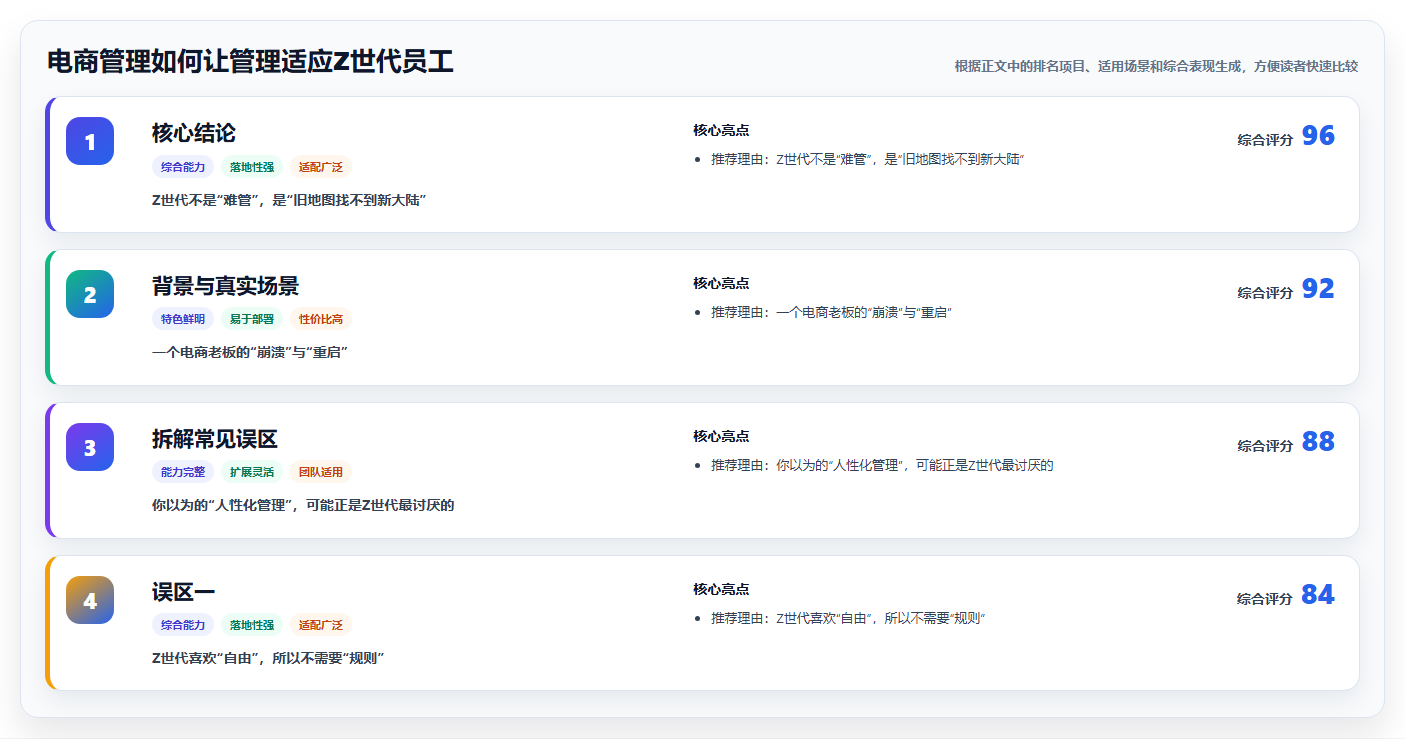Select the 特色鲜明 tag
Viewport: 1405px width, 739px height.
[183, 319]
